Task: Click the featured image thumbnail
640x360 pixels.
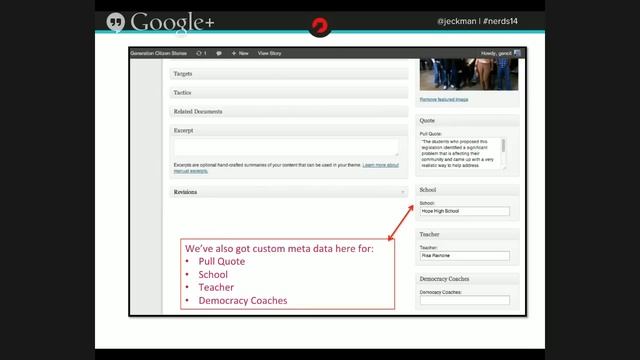Action: pos(469,74)
